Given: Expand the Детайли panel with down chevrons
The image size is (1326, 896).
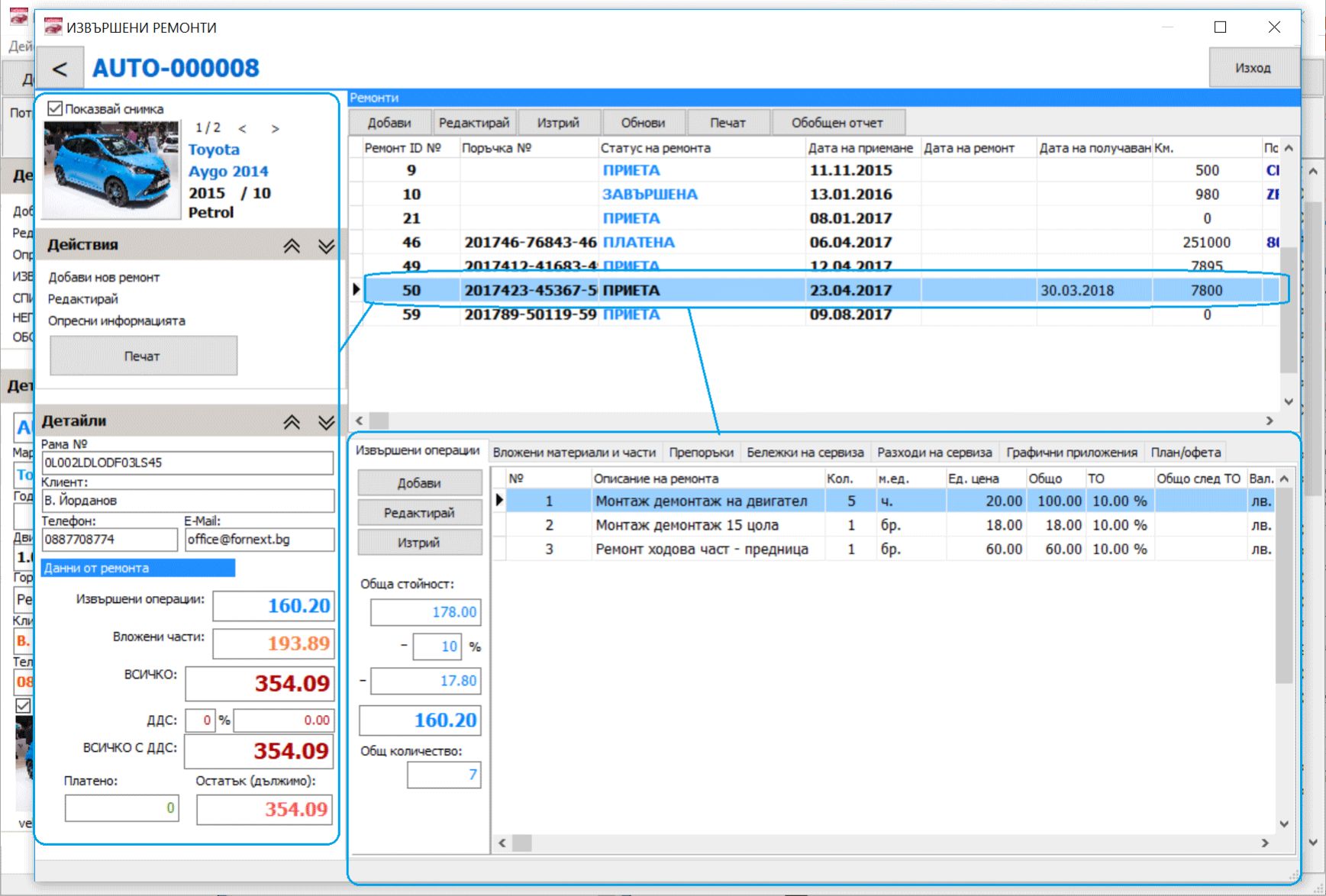Looking at the screenshot, I should [x=326, y=422].
